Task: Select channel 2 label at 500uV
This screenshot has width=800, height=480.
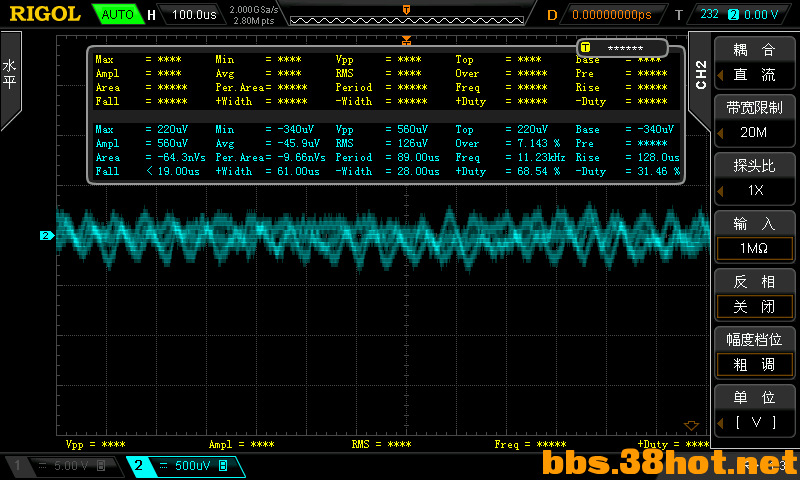Action: pyautogui.click(x=187, y=466)
